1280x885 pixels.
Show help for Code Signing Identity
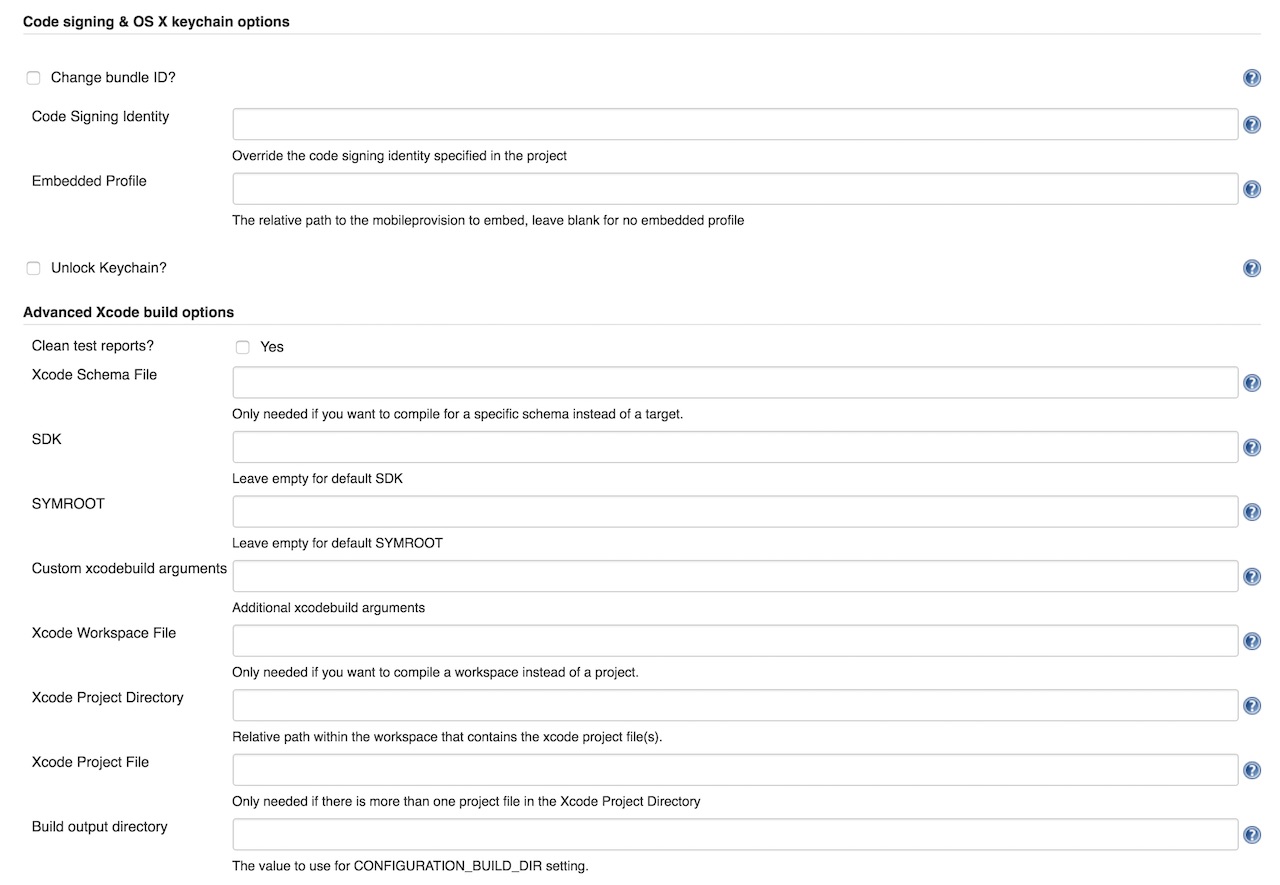coord(1251,125)
